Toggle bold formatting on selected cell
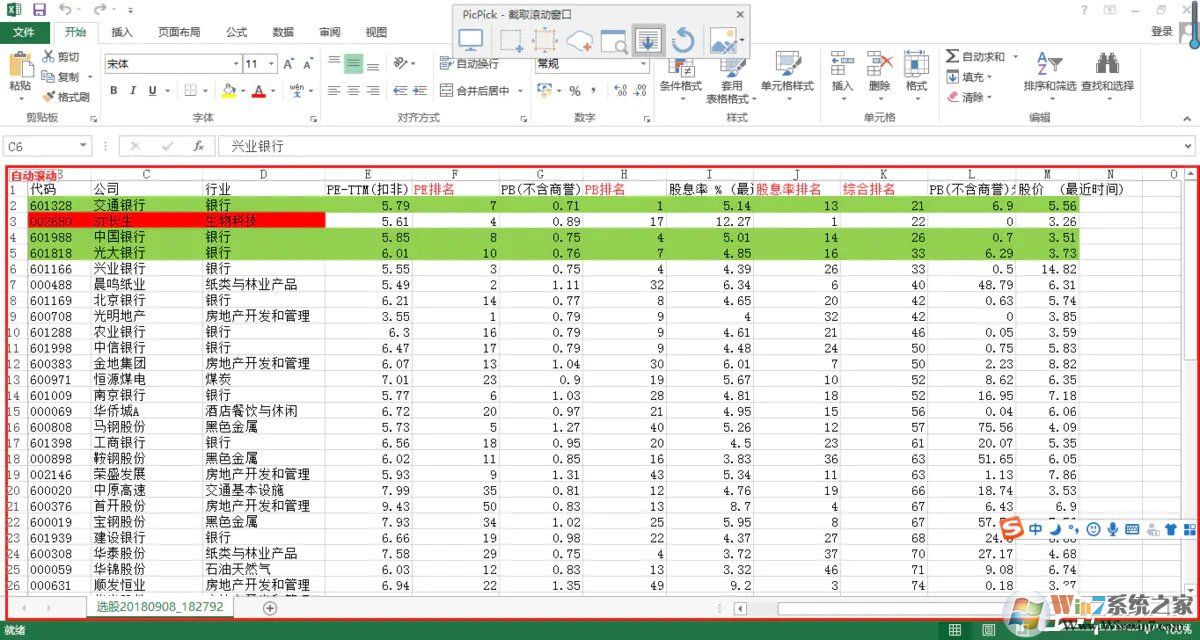 click(115, 89)
